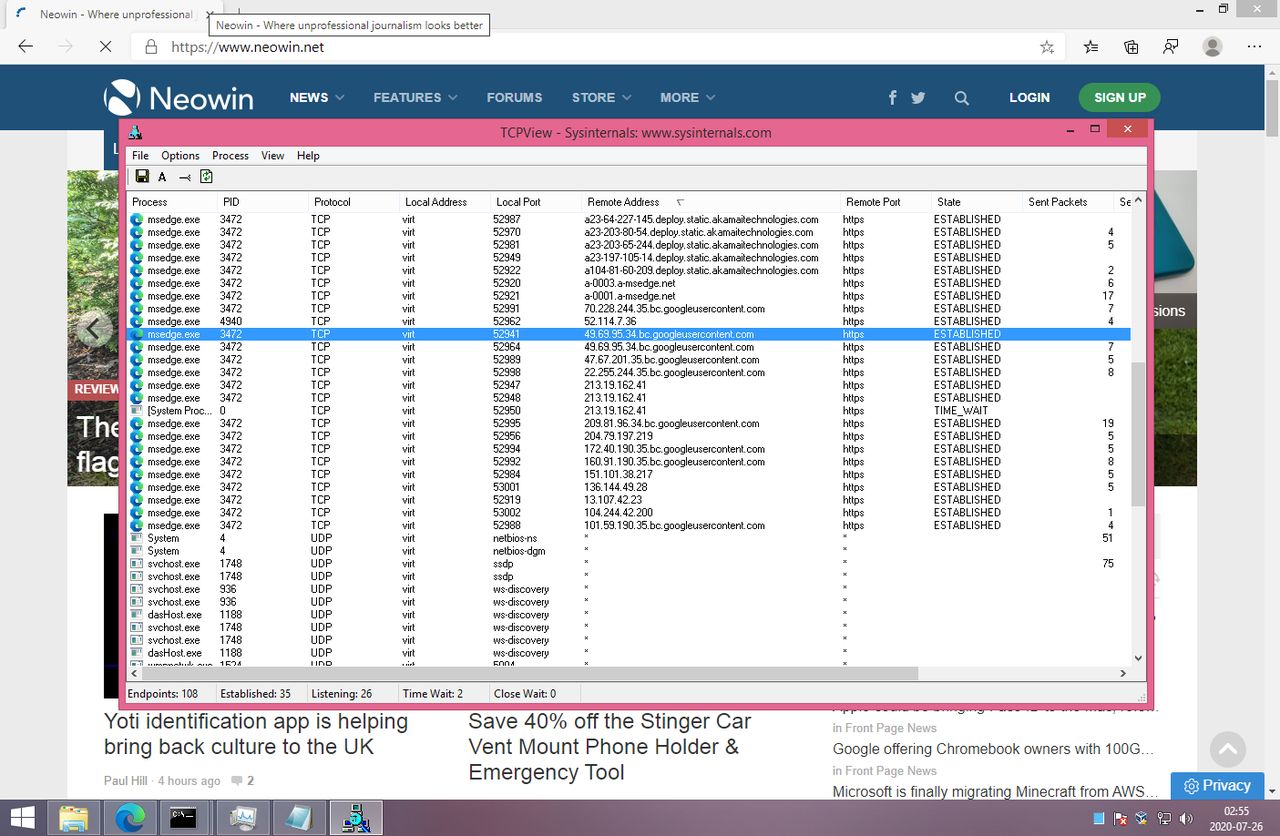Sort by the PID column header

(263, 202)
